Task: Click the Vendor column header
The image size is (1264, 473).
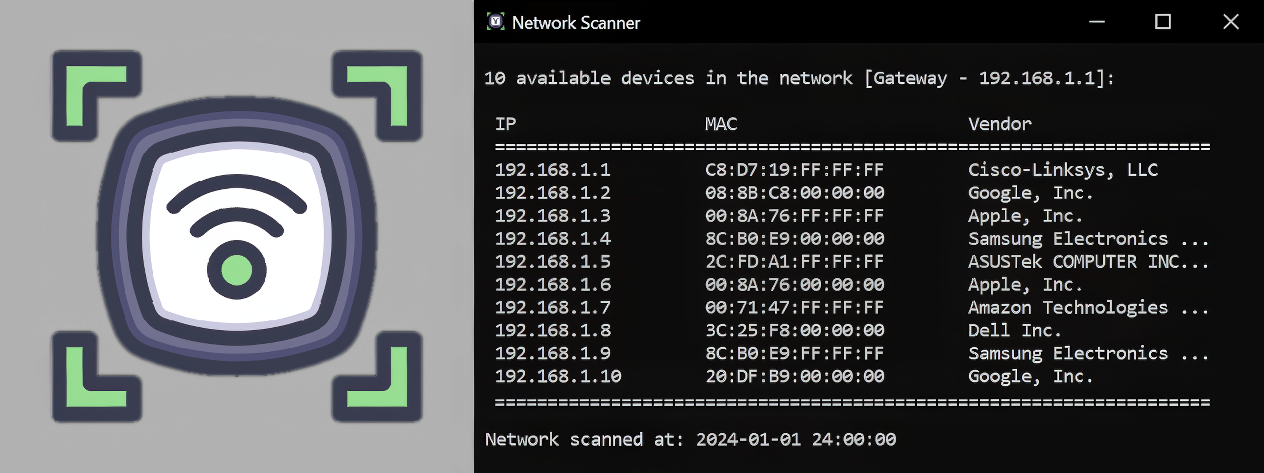Action: click(1000, 124)
